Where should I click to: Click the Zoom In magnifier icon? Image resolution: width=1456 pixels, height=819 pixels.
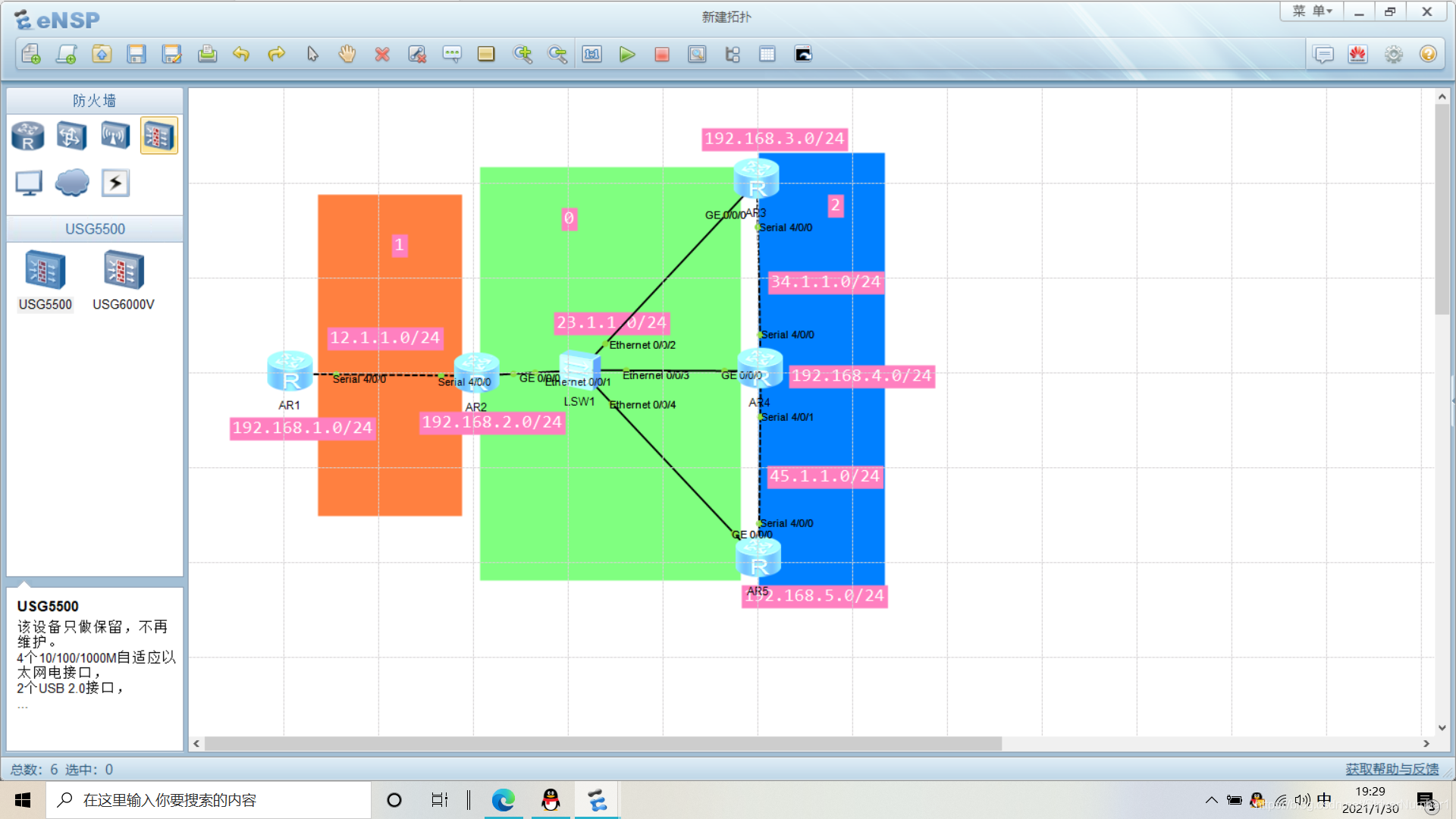click(x=522, y=55)
